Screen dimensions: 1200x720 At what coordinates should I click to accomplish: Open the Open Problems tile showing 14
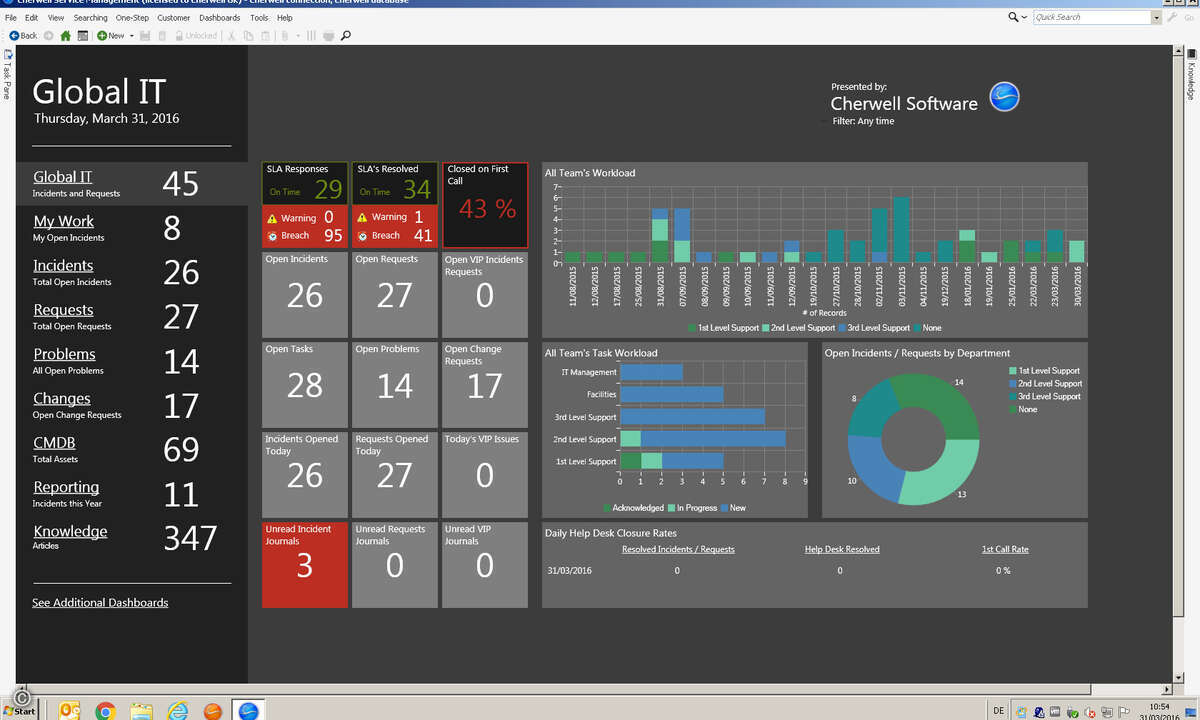[x=395, y=385]
